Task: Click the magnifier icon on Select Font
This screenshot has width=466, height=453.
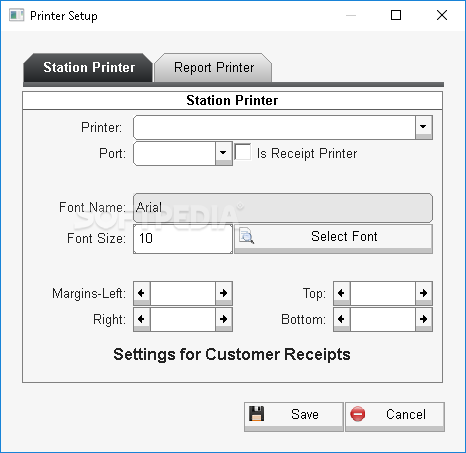Action: point(247,236)
